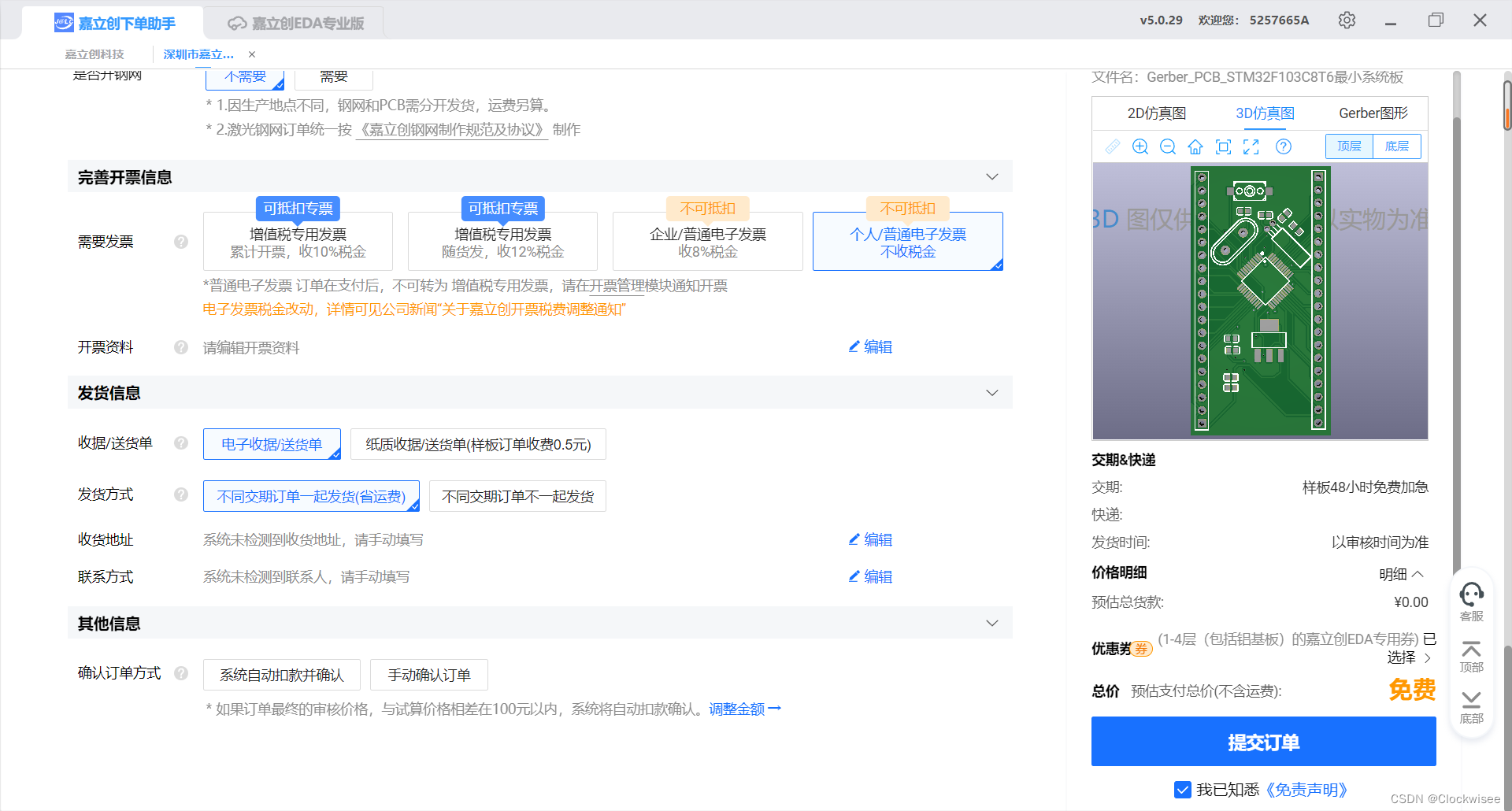Close the 深圳市嘉立... browser tab
This screenshot has width=1512, height=811.
pyautogui.click(x=252, y=54)
